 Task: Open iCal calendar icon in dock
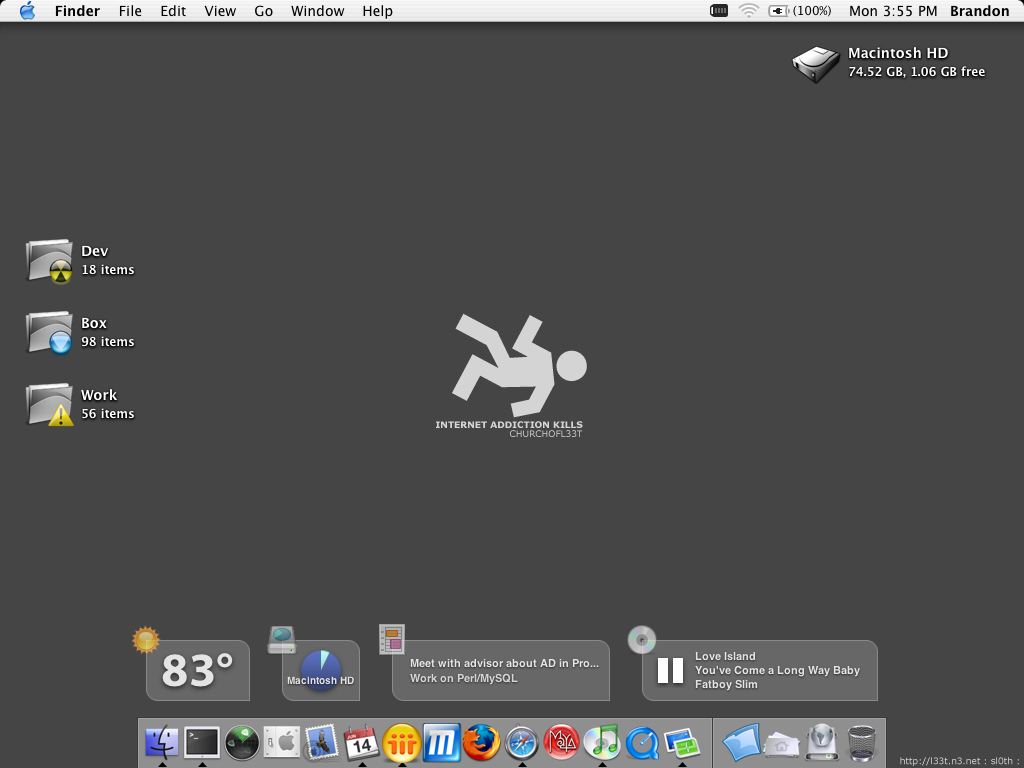point(361,742)
